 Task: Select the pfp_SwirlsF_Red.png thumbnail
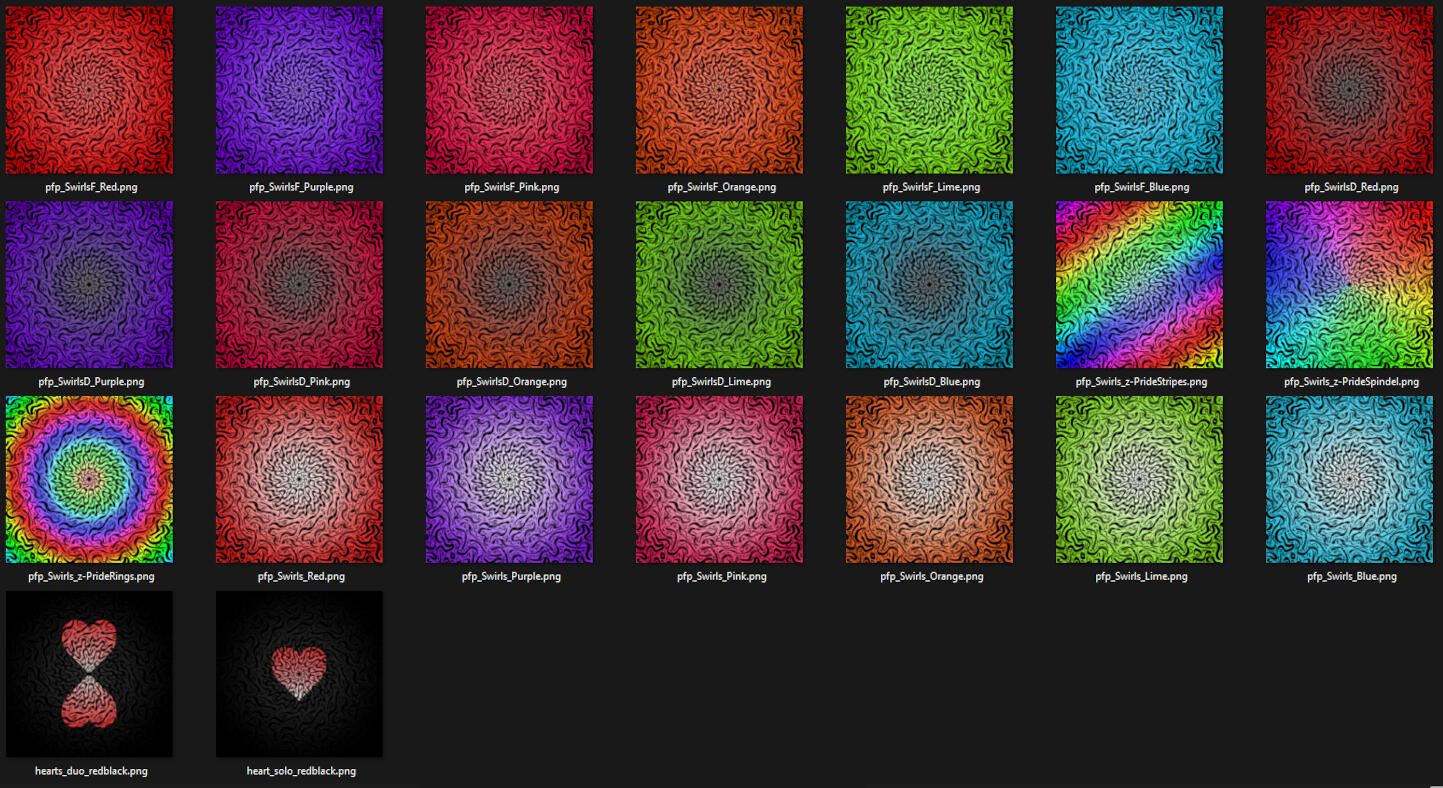(89, 90)
